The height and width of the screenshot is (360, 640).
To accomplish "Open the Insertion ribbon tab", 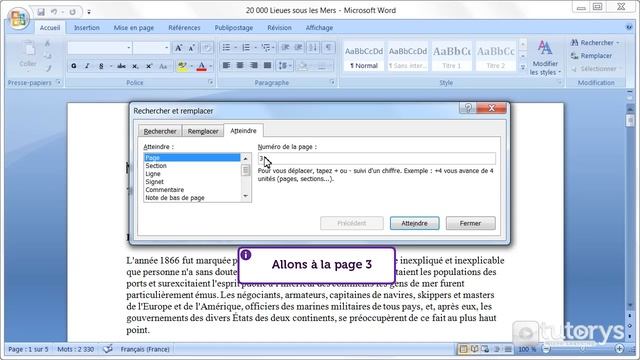I will point(87,28).
